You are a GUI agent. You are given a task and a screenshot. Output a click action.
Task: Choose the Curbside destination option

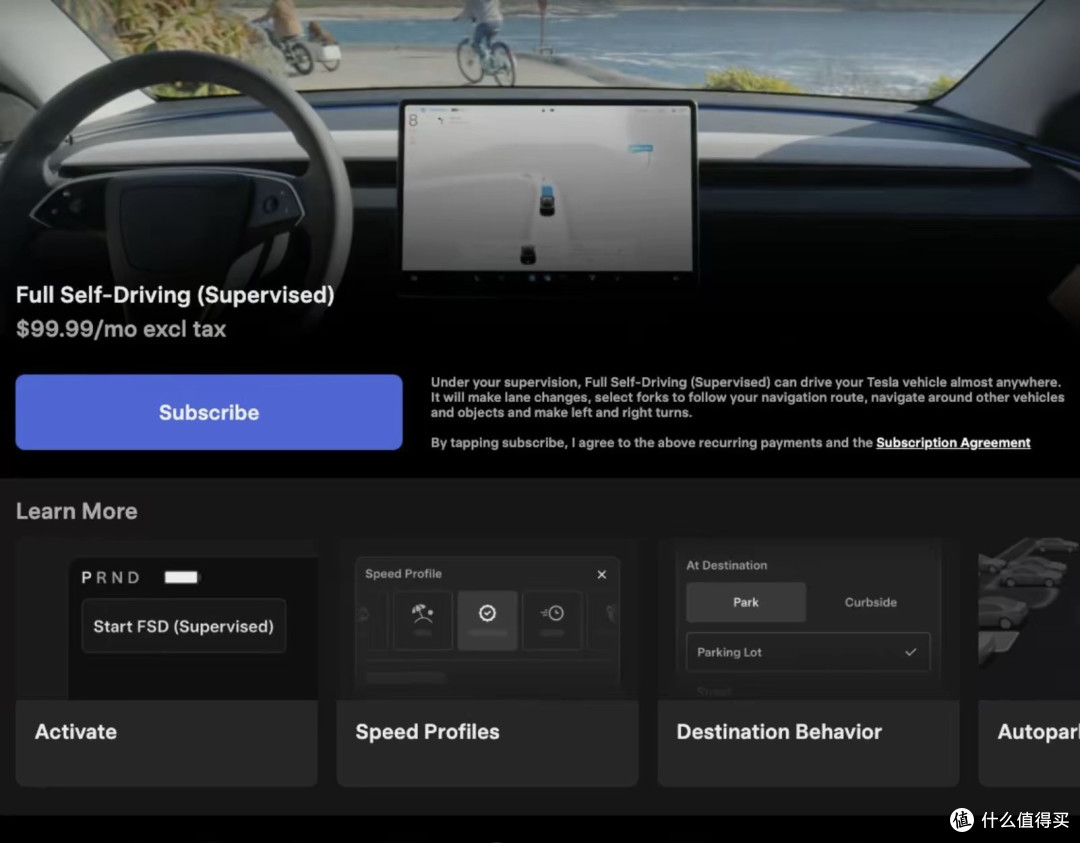tap(871, 602)
